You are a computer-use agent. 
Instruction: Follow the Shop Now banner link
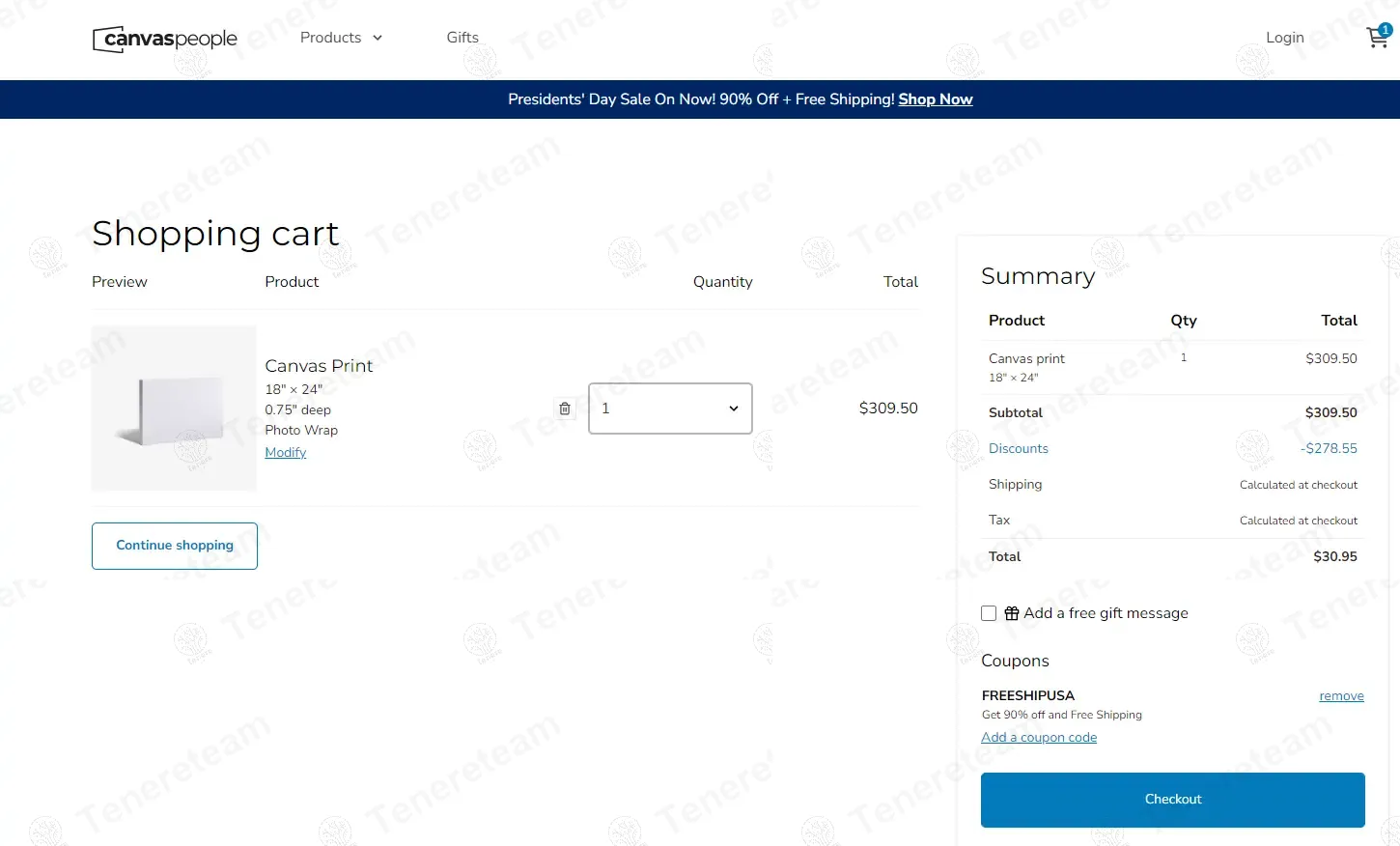point(935,99)
